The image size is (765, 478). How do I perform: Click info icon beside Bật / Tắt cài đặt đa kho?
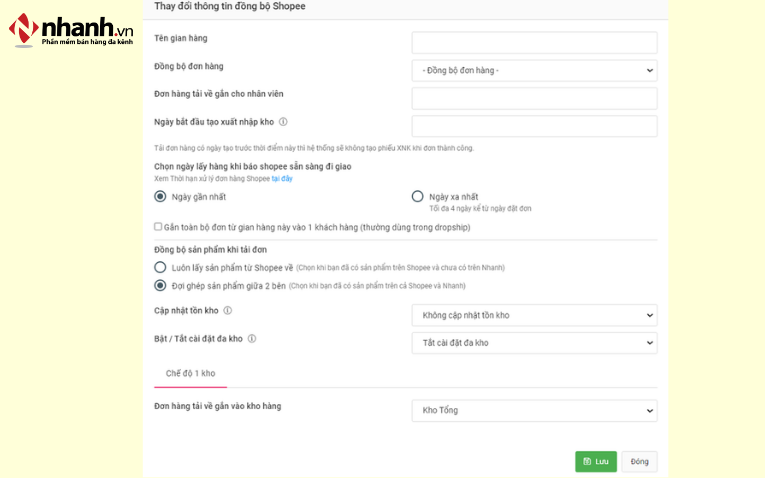point(252,339)
